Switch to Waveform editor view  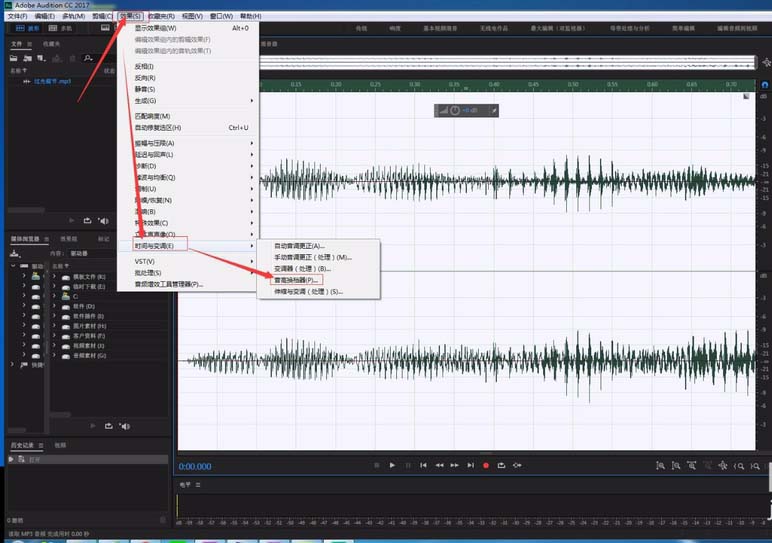tap(28, 29)
